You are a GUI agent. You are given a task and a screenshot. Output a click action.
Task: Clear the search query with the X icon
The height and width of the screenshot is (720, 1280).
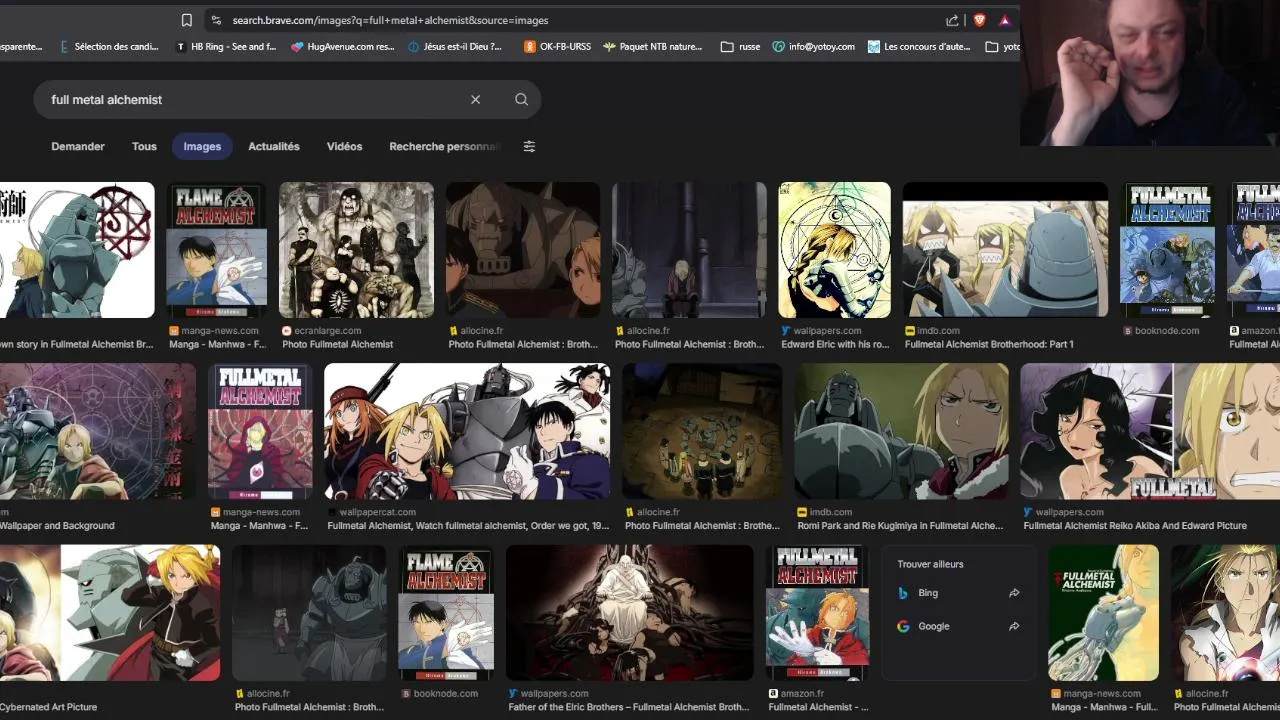tap(476, 100)
